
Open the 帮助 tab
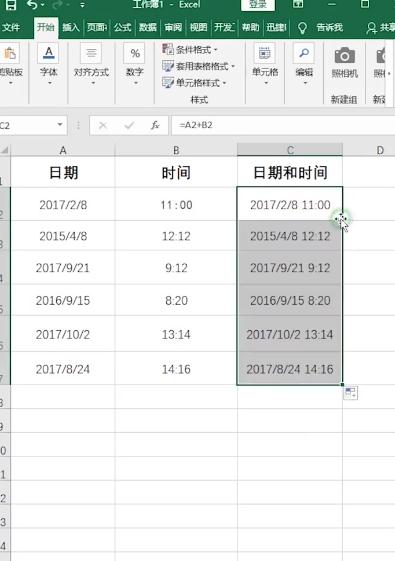250,27
